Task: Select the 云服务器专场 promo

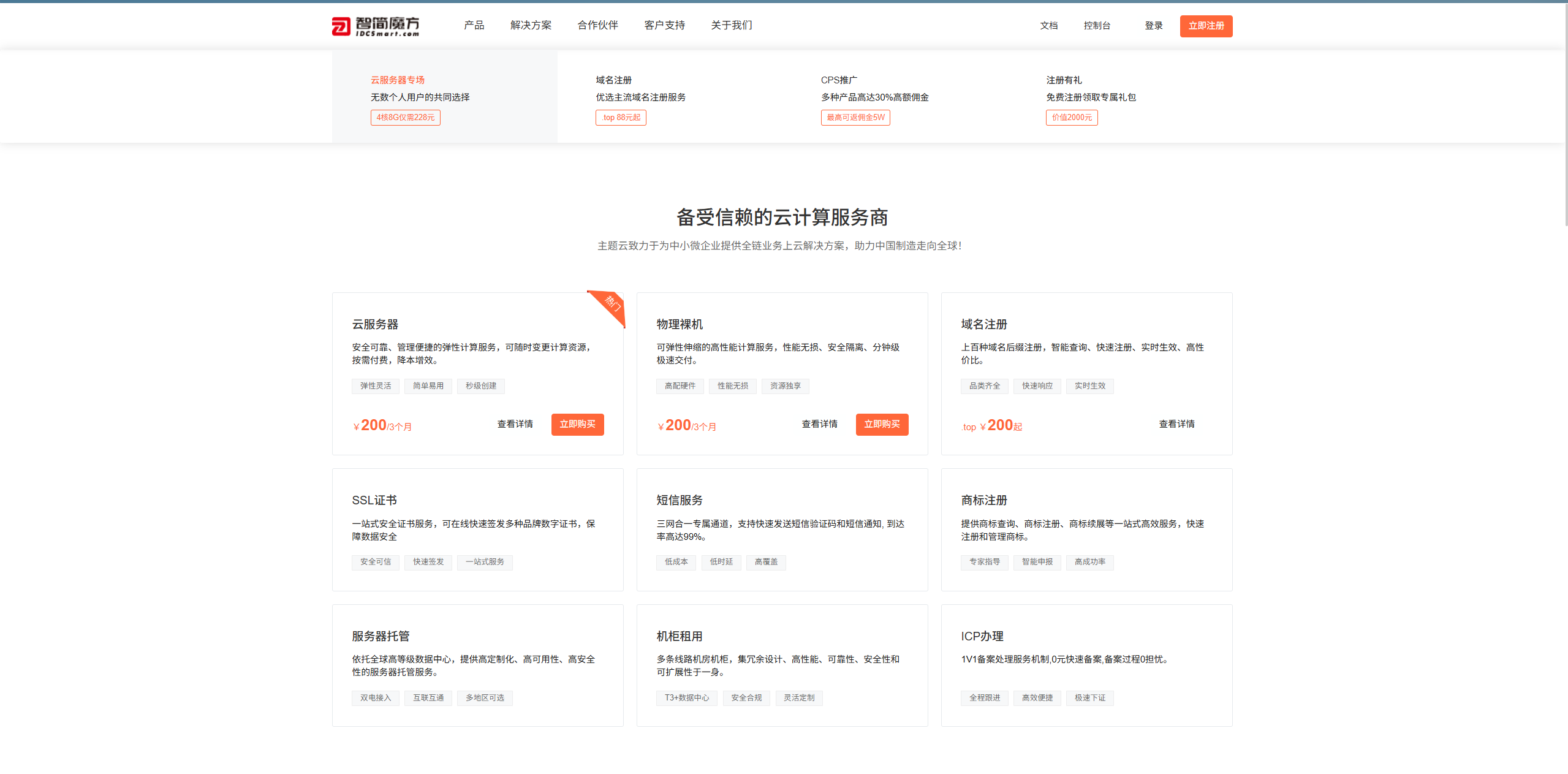Action: (x=397, y=80)
